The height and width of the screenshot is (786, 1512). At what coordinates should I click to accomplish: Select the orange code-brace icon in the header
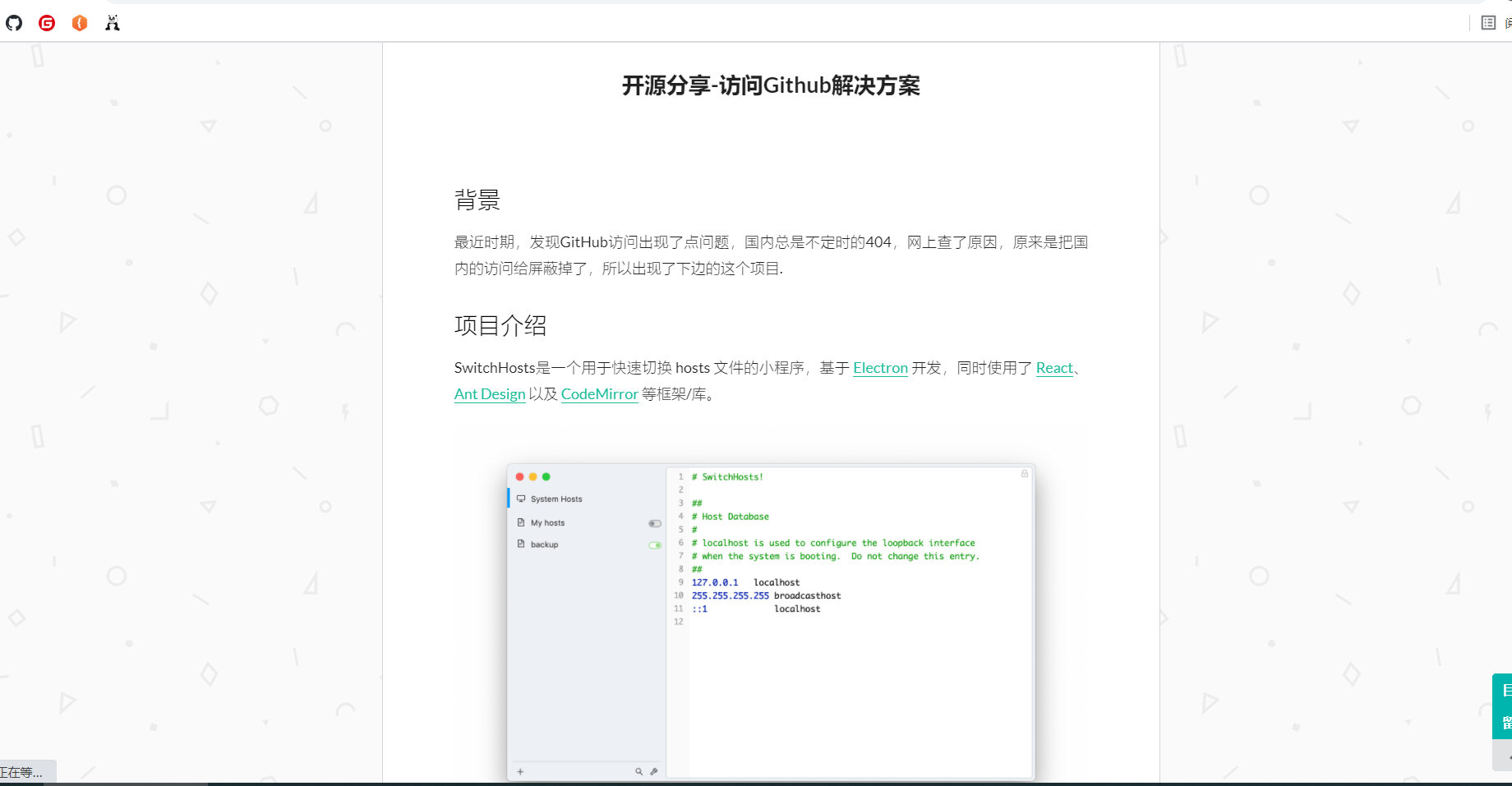pos(79,23)
